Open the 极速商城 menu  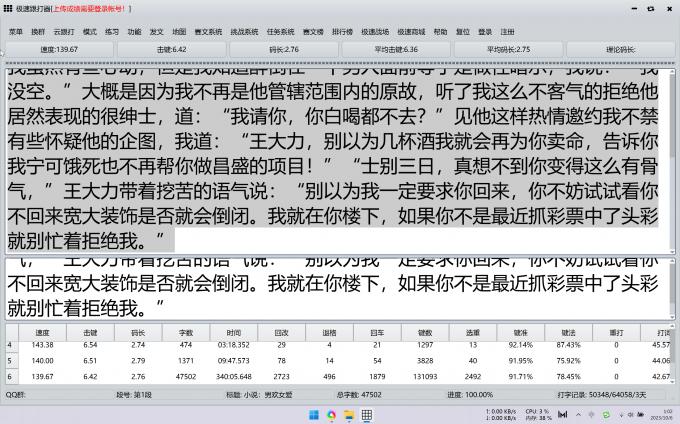coord(411,32)
